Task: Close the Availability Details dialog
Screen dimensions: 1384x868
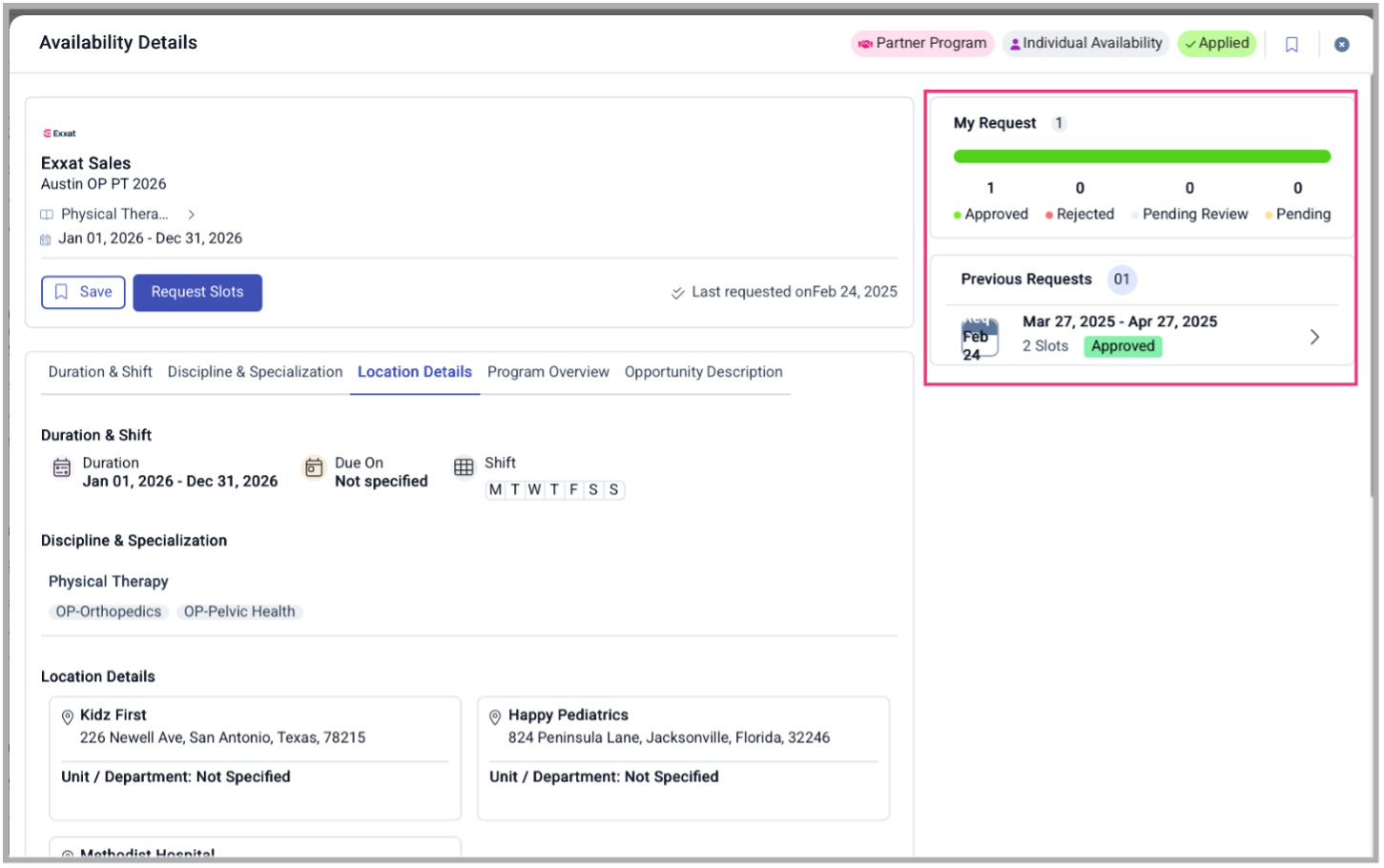Action: click(1341, 44)
